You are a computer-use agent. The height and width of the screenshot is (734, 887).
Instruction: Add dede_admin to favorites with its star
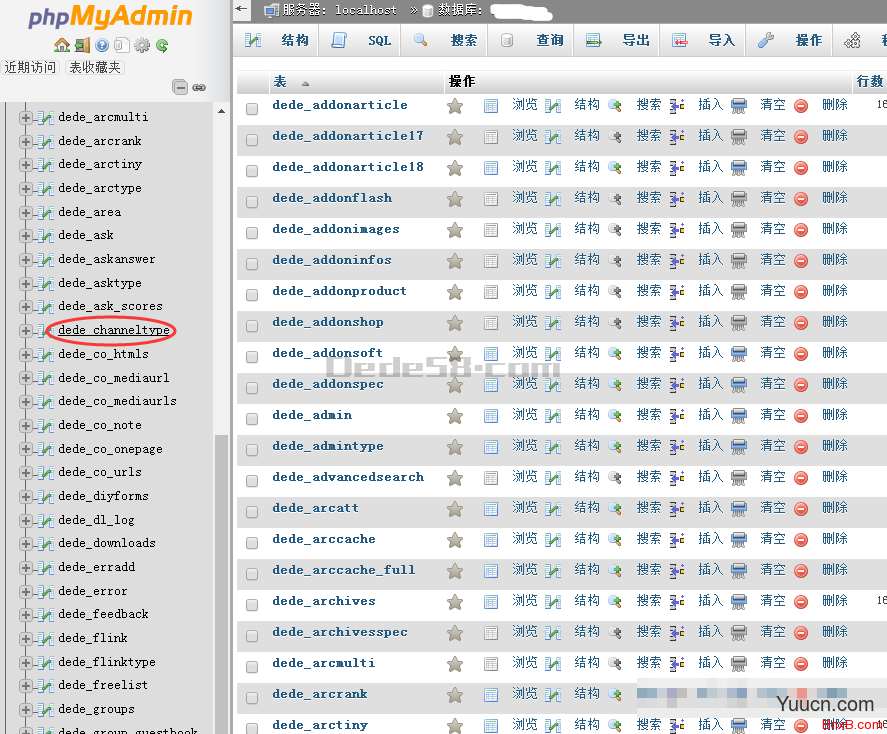point(455,416)
